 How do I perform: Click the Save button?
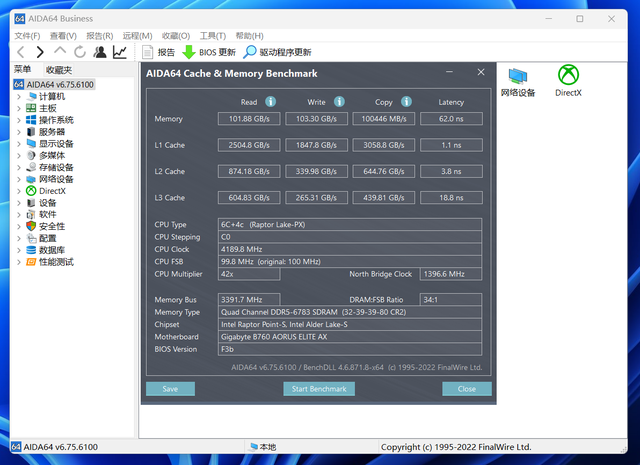click(x=170, y=389)
